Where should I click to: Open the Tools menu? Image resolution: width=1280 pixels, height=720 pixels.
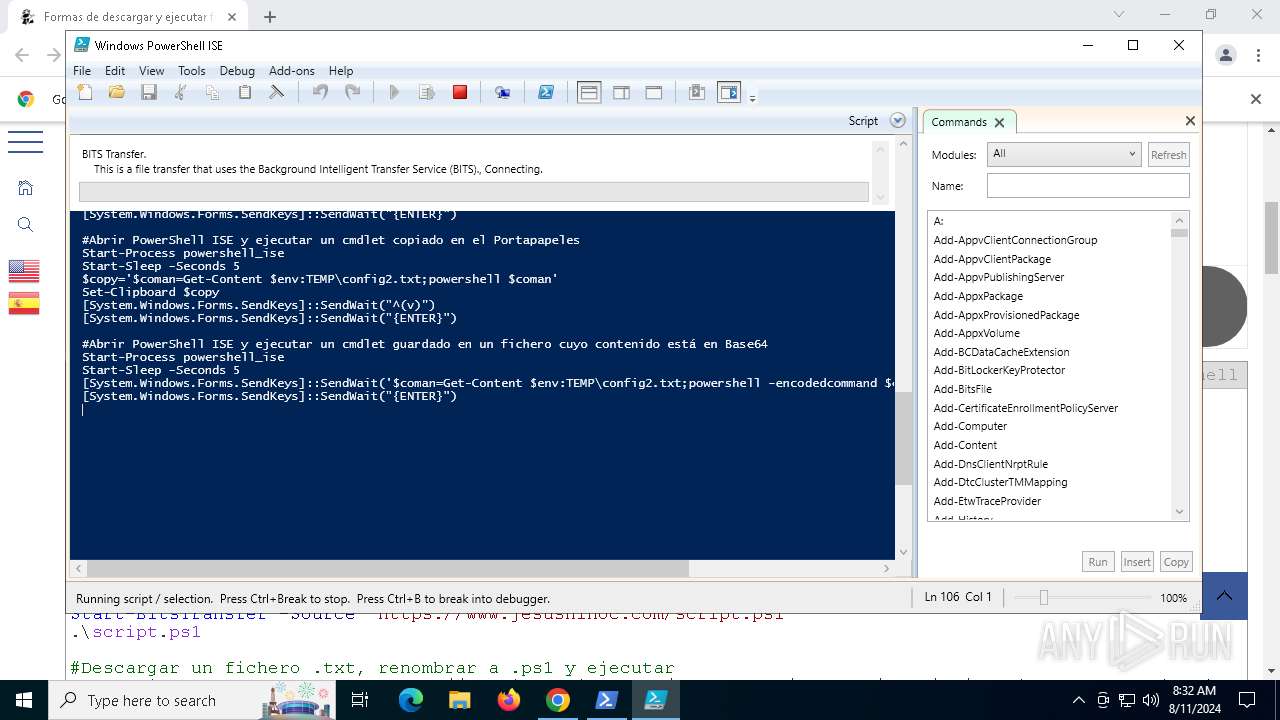tap(192, 70)
